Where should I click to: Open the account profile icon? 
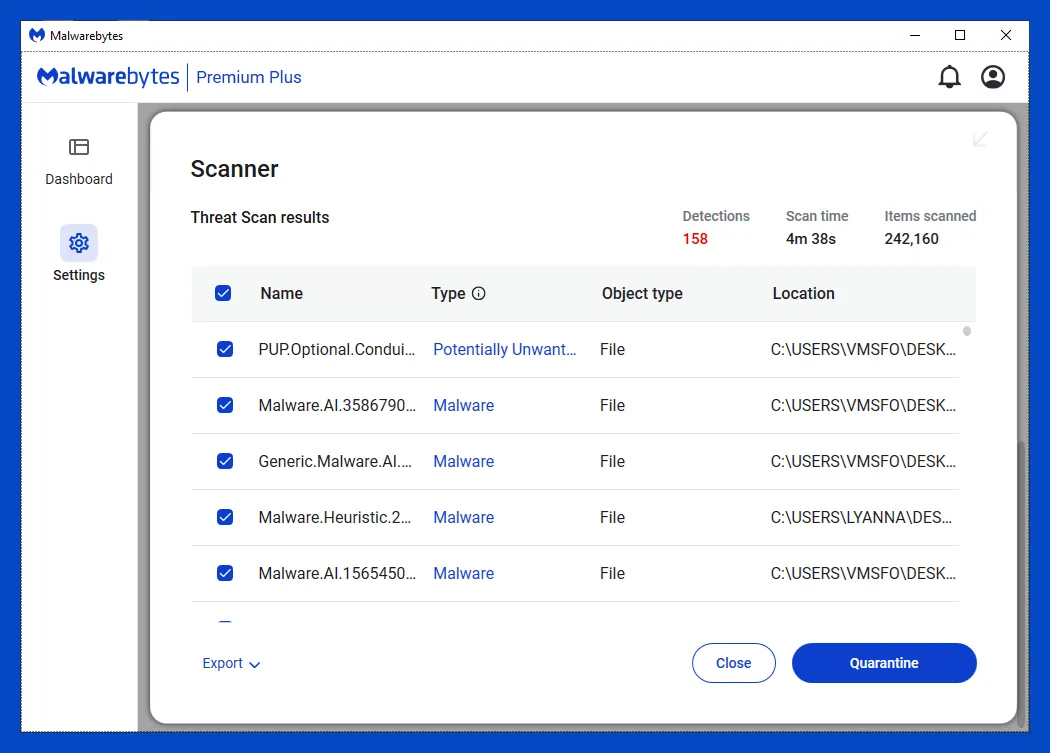pyautogui.click(x=992, y=77)
